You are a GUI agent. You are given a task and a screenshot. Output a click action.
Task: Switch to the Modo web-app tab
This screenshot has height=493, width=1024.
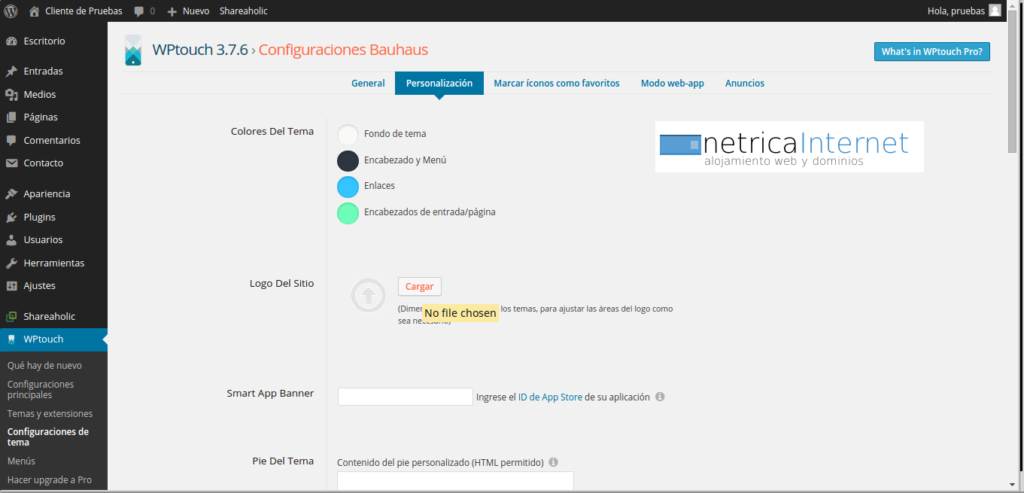[672, 83]
